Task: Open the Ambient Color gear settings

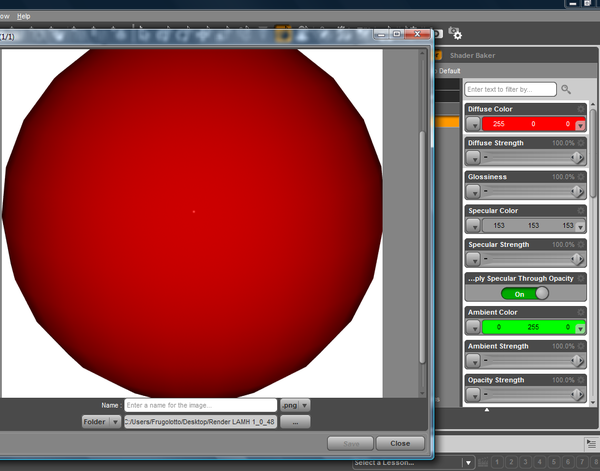Action: [x=581, y=312]
